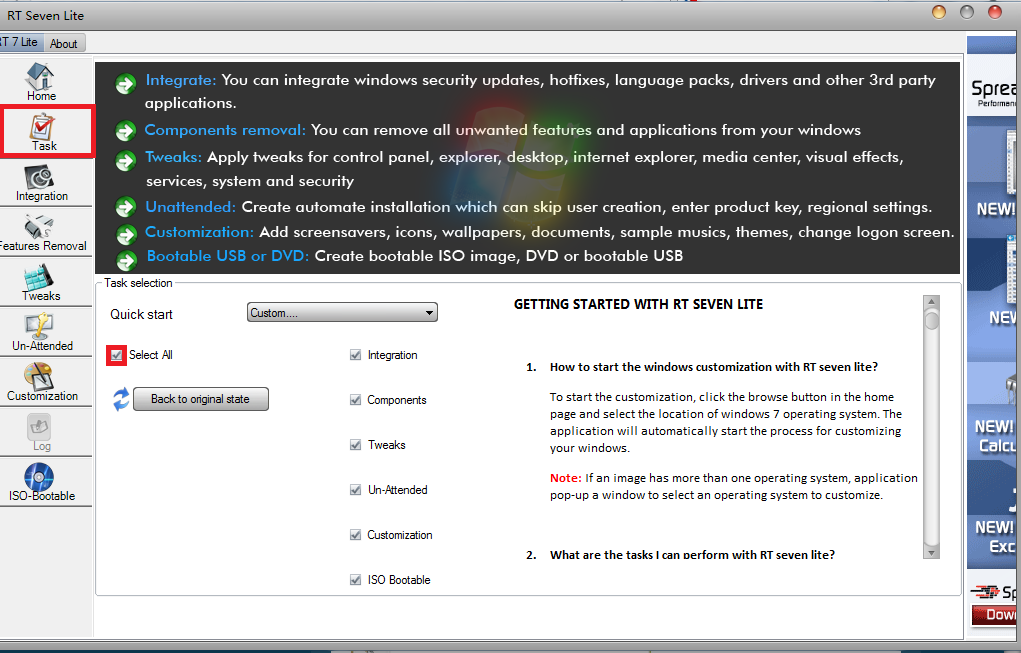The height and width of the screenshot is (653, 1021).
Task: Switch to the About tab
Action: (x=64, y=44)
